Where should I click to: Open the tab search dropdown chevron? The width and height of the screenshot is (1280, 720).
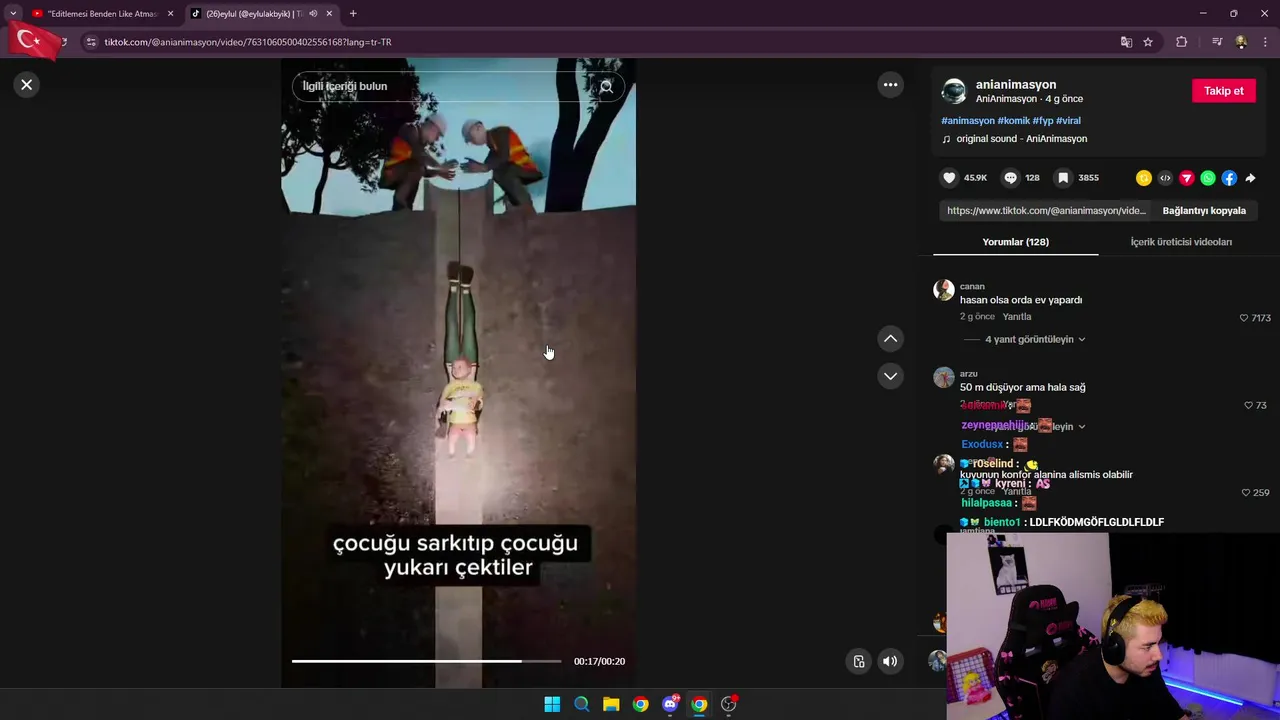click(x=13, y=14)
